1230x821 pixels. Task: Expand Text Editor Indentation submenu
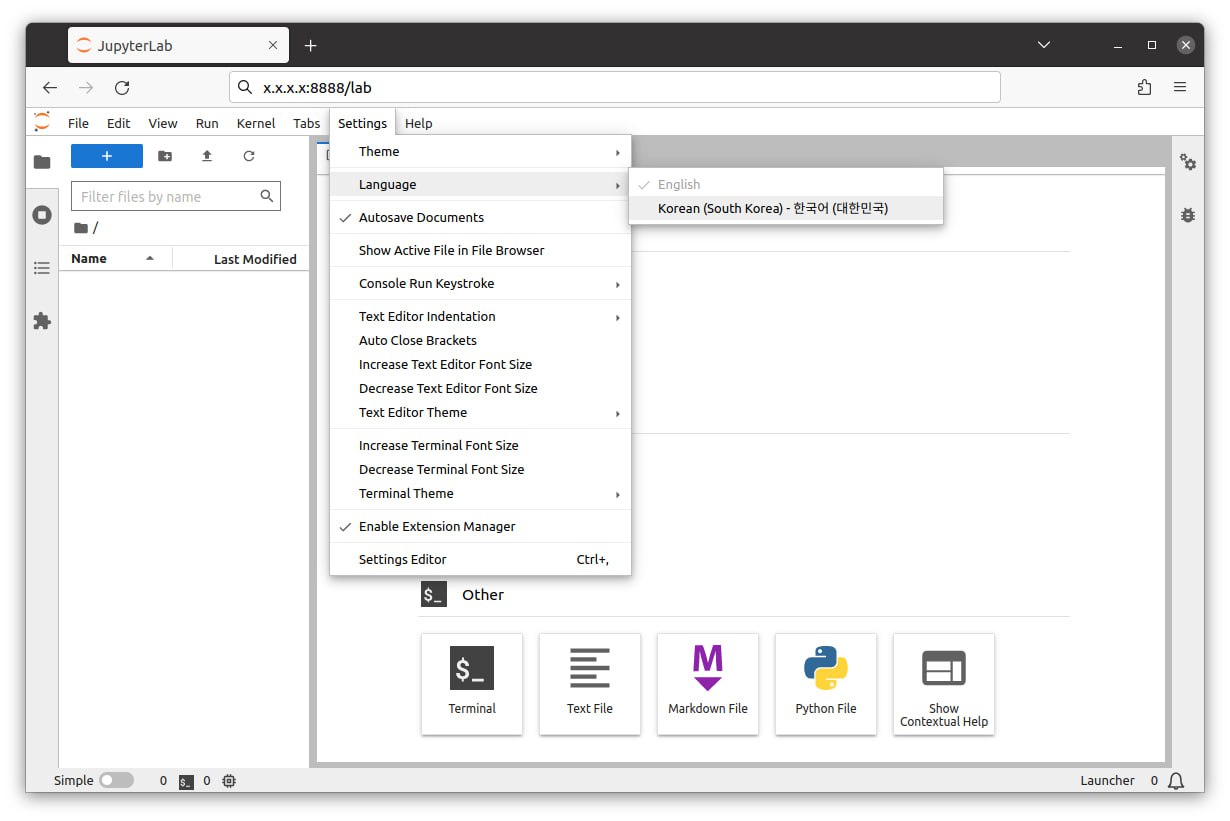480,316
